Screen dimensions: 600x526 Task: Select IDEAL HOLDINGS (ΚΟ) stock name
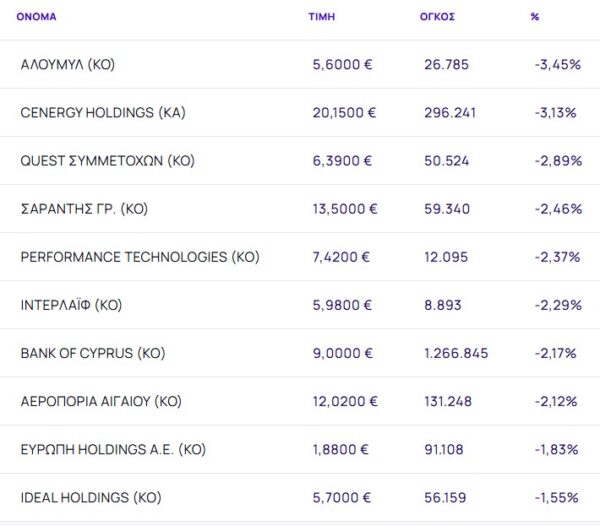pos(90,497)
